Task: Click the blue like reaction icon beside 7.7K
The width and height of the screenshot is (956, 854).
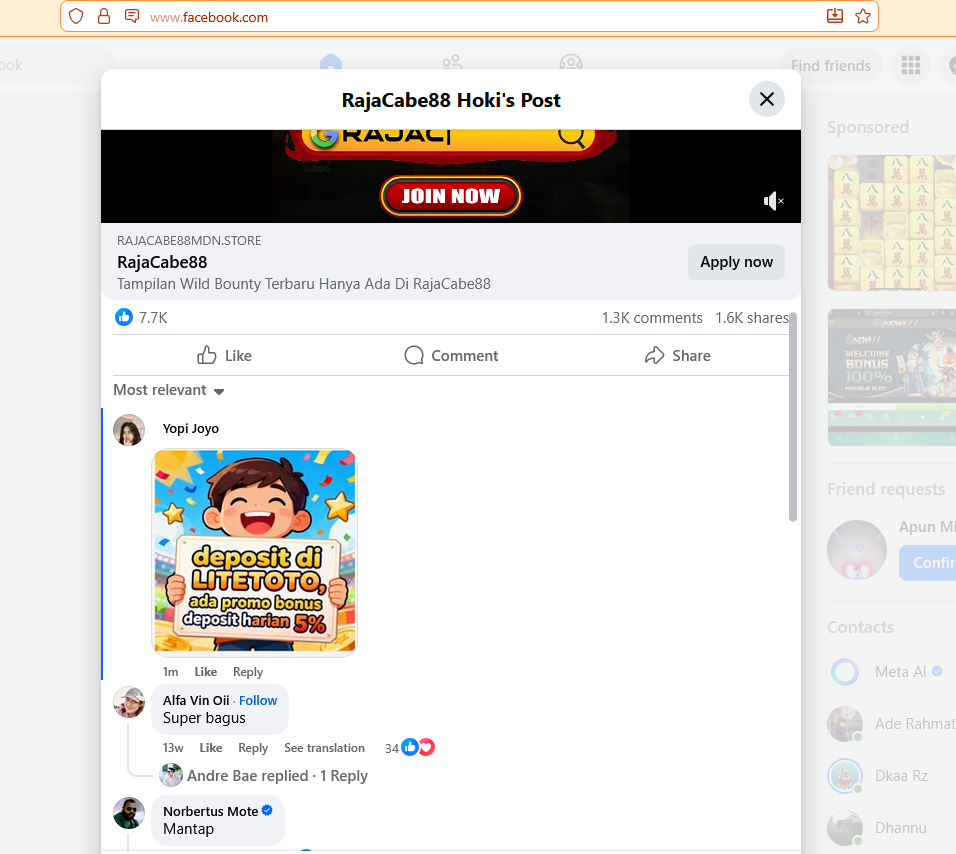Action: pos(124,317)
